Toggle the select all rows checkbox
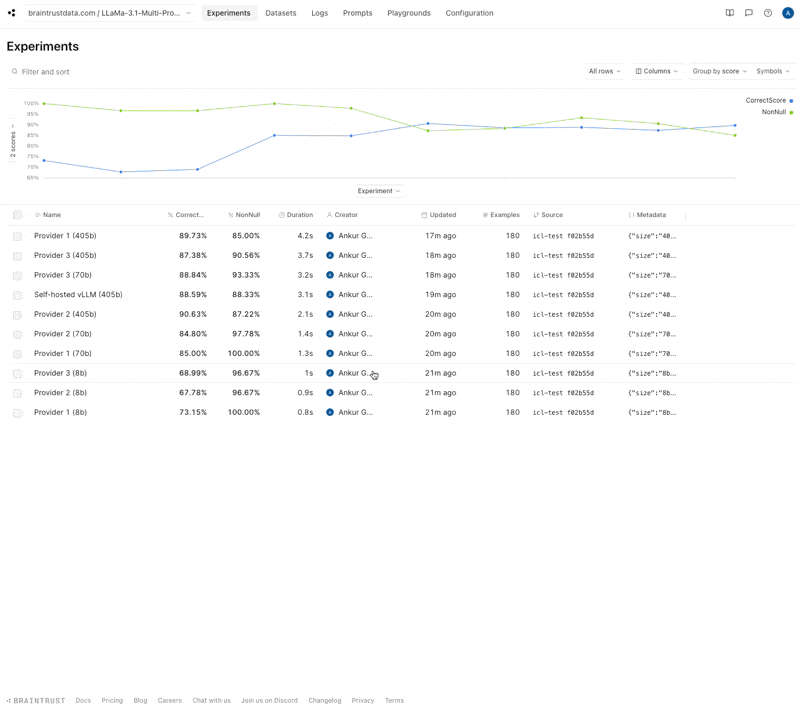The width and height of the screenshot is (800, 713). [17, 215]
